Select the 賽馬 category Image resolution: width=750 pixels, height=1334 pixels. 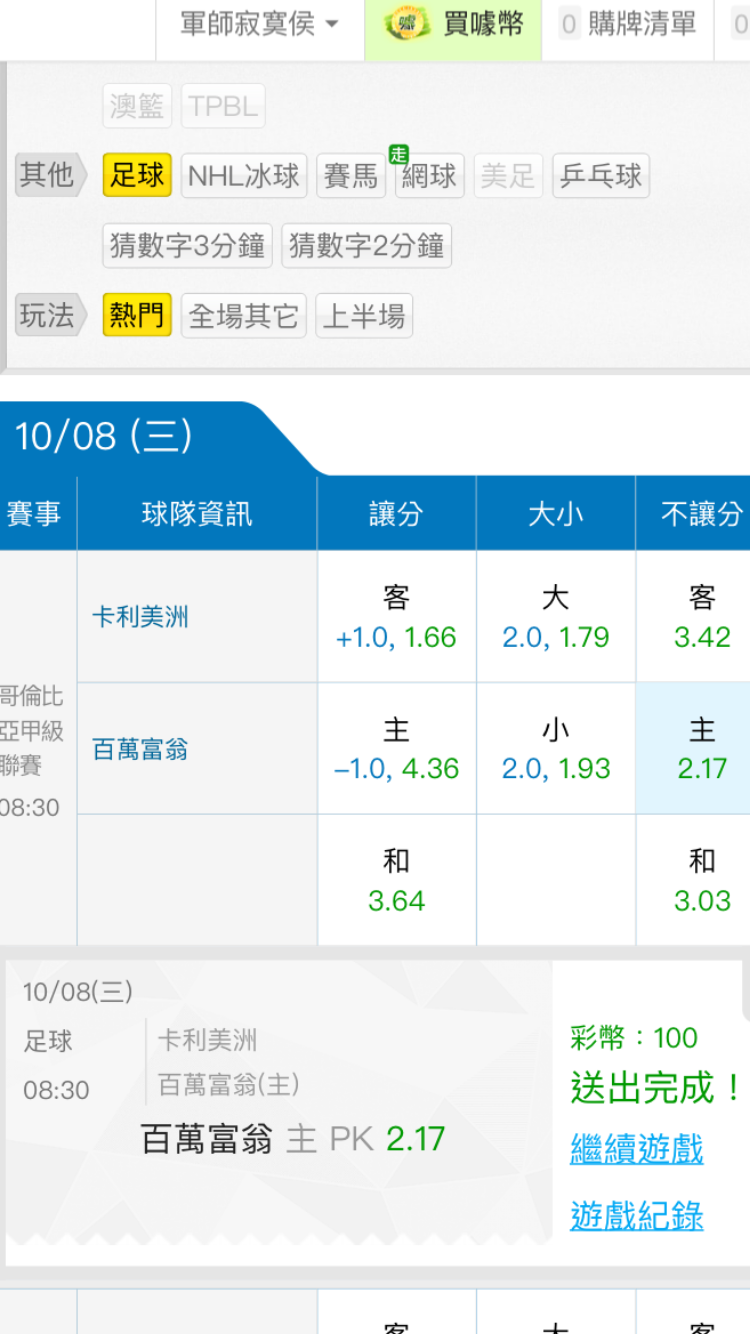(x=351, y=177)
